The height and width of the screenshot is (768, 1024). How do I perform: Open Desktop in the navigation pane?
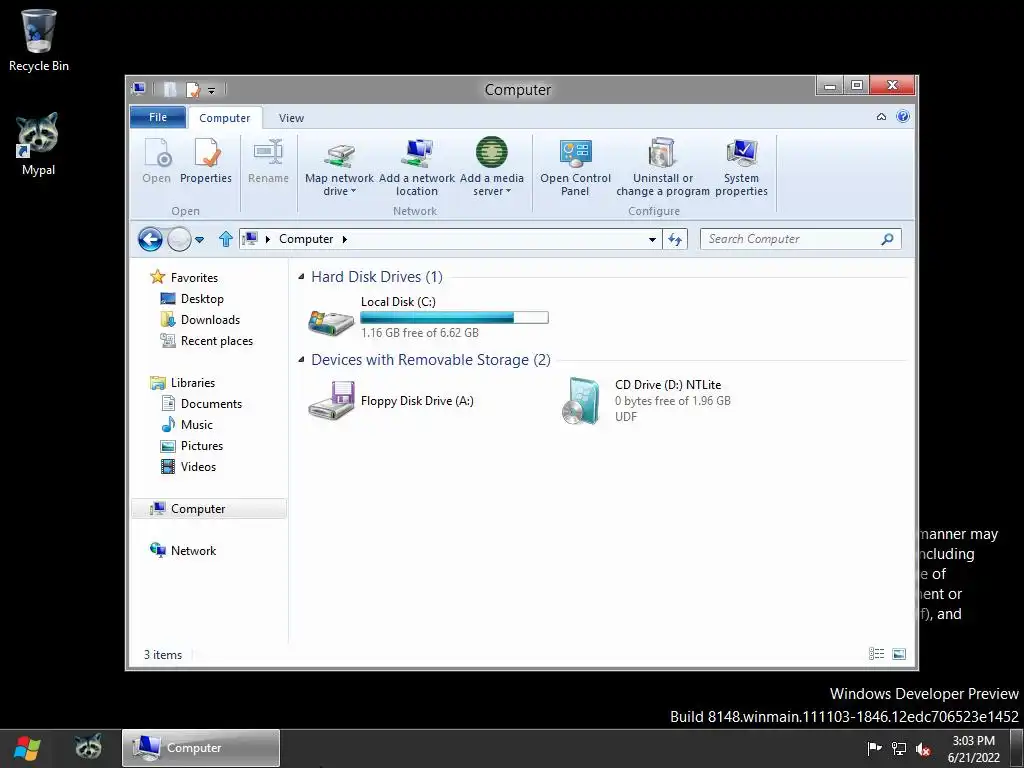point(202,298)
